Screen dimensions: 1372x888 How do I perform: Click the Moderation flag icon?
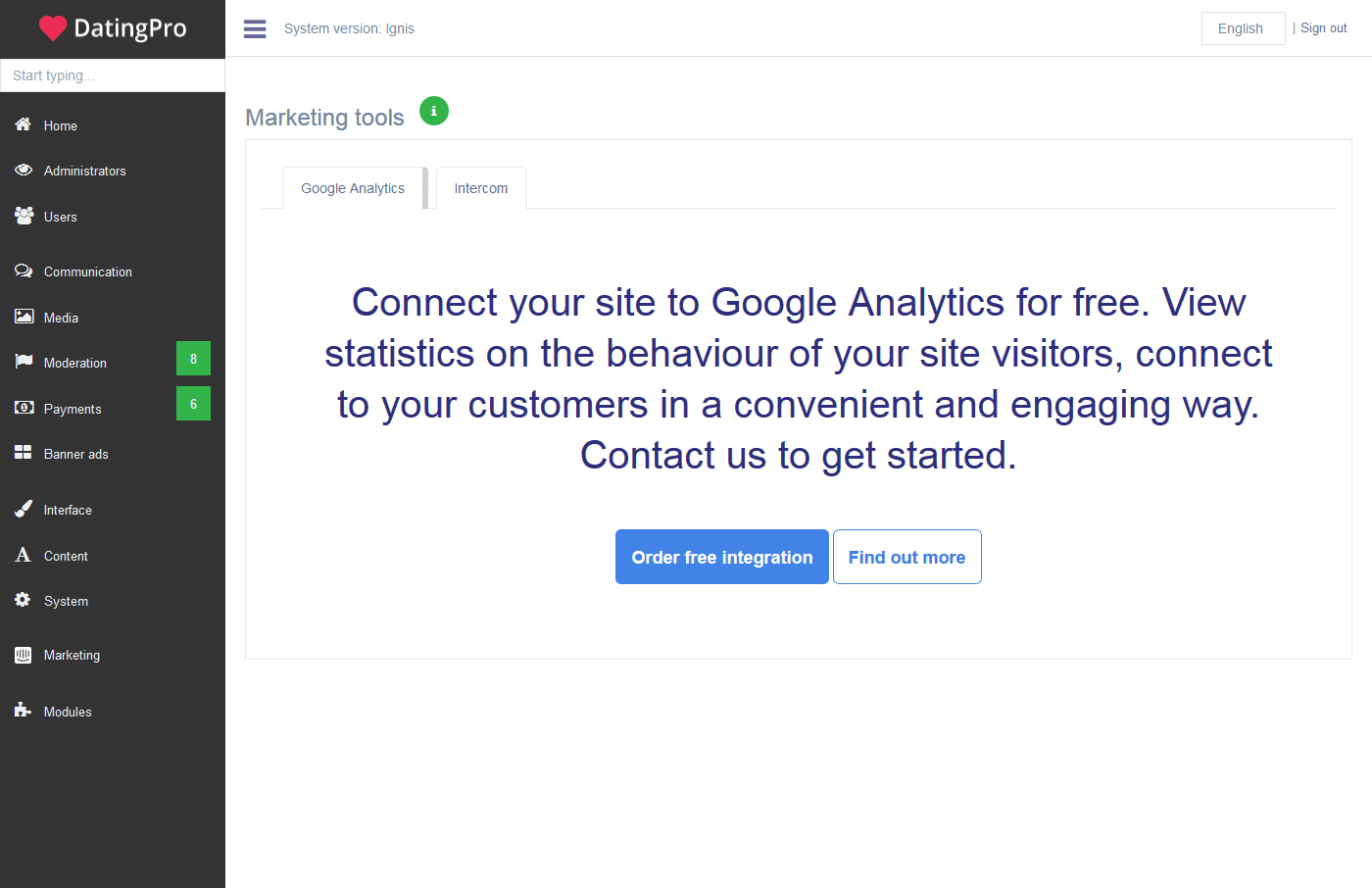(24, 362)
